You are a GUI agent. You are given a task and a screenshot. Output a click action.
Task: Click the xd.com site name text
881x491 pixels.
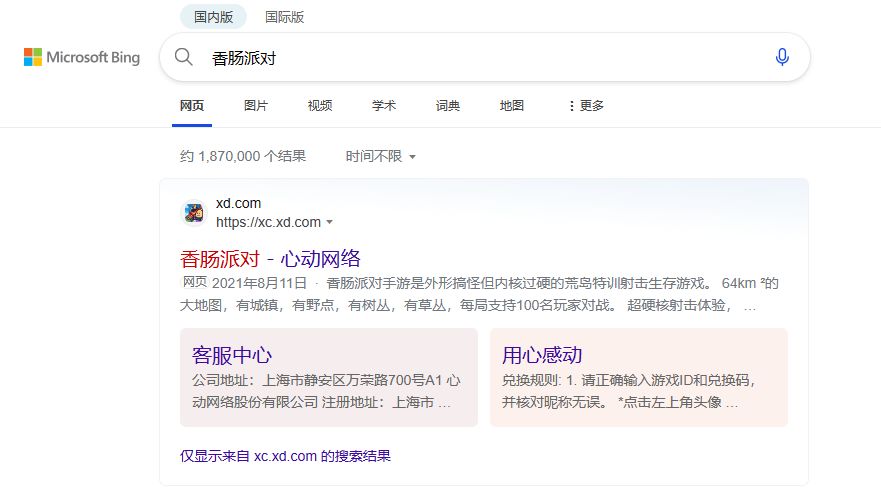tap(238, 203)
